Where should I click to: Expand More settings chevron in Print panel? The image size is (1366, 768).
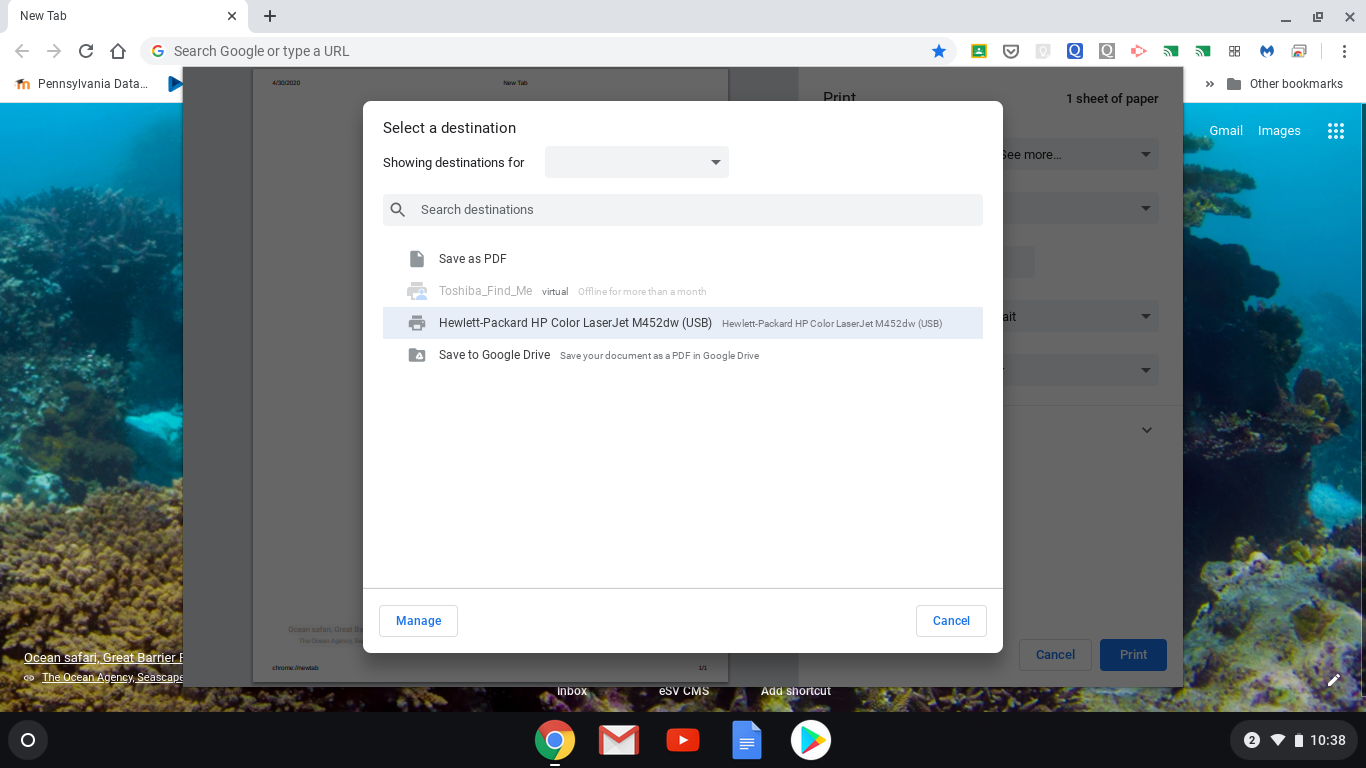1147,430
